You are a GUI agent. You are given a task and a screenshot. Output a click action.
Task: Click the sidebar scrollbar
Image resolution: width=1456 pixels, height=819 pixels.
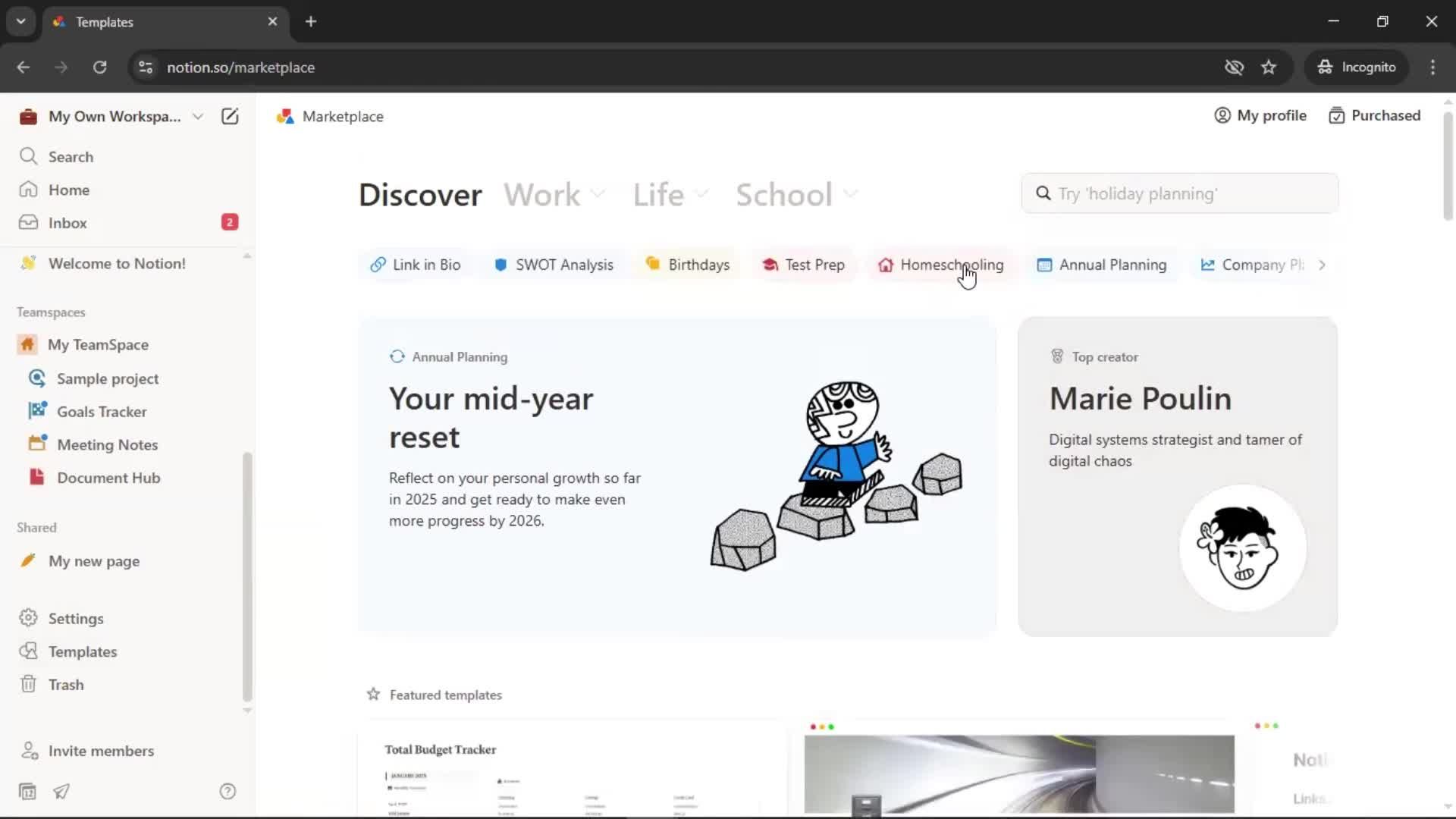[246, 576]
